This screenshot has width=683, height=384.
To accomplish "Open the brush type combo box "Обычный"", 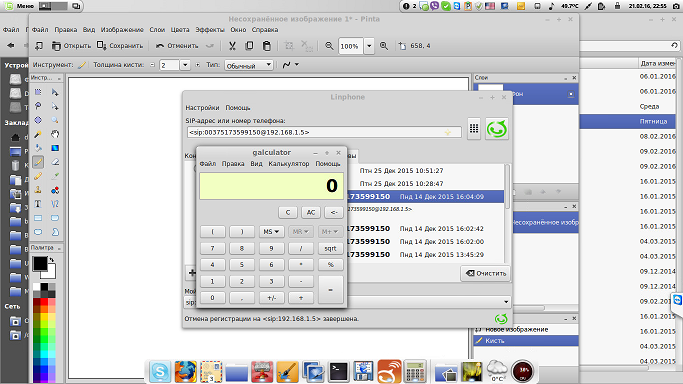I will coord(249,65).
